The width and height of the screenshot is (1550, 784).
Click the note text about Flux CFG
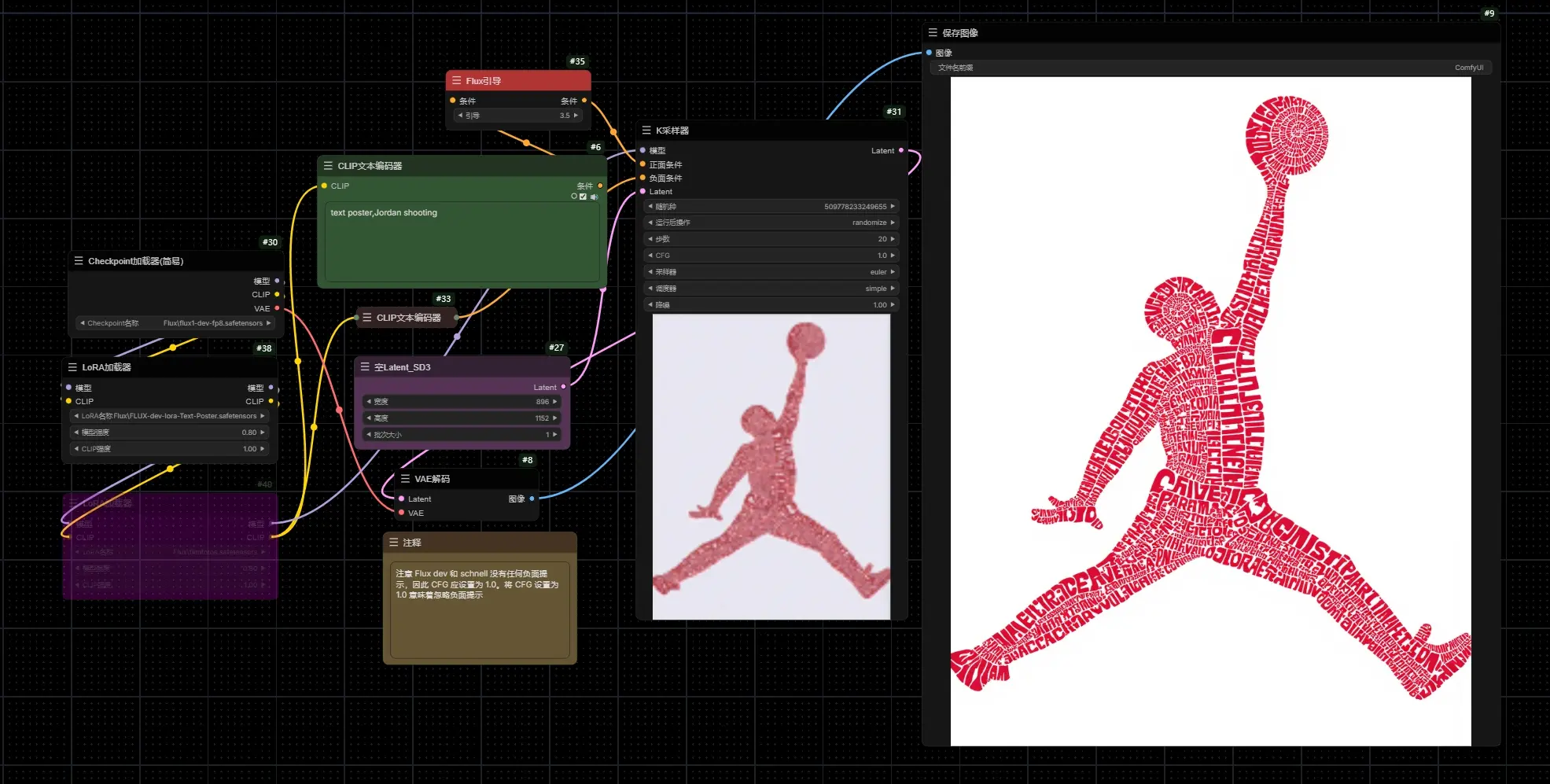(477, 584)
